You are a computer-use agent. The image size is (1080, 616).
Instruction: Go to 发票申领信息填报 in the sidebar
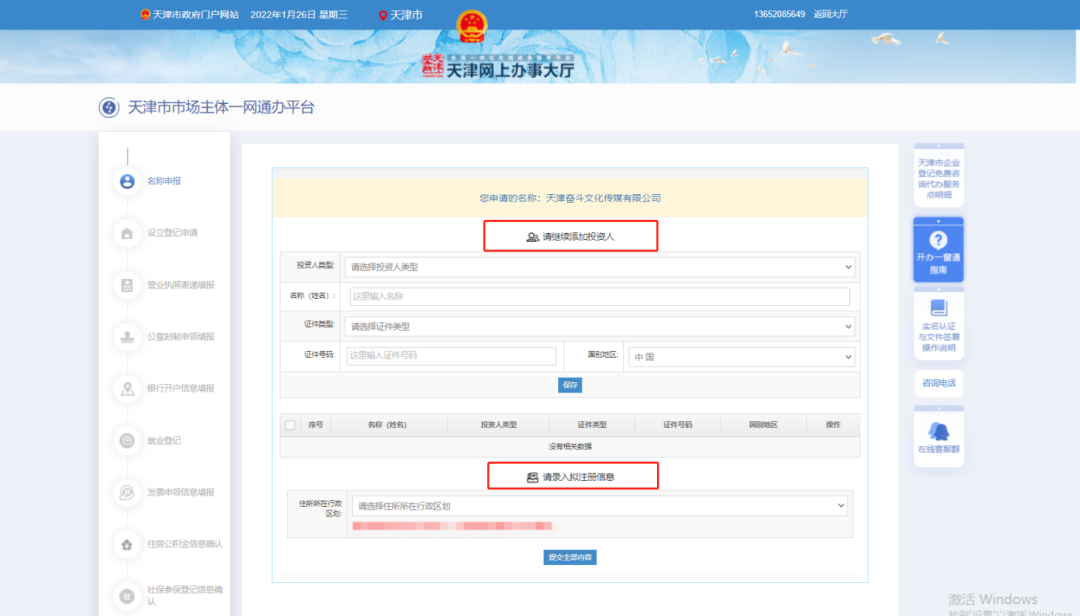point(126,492)
